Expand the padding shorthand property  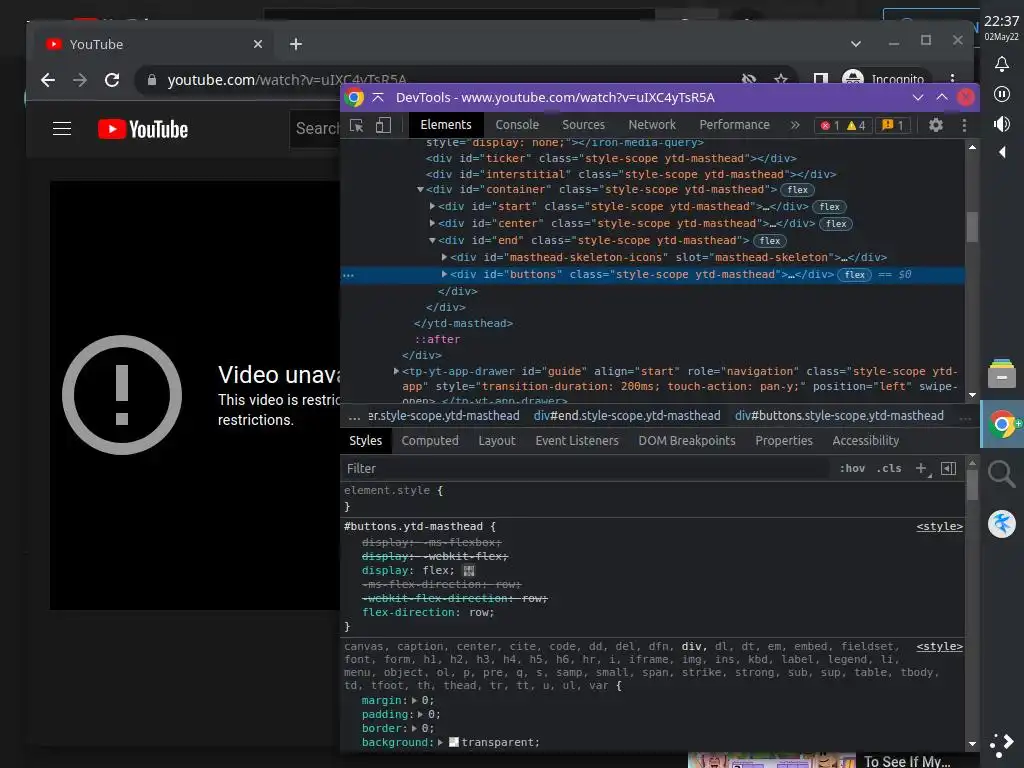click(x=421, y=714)
